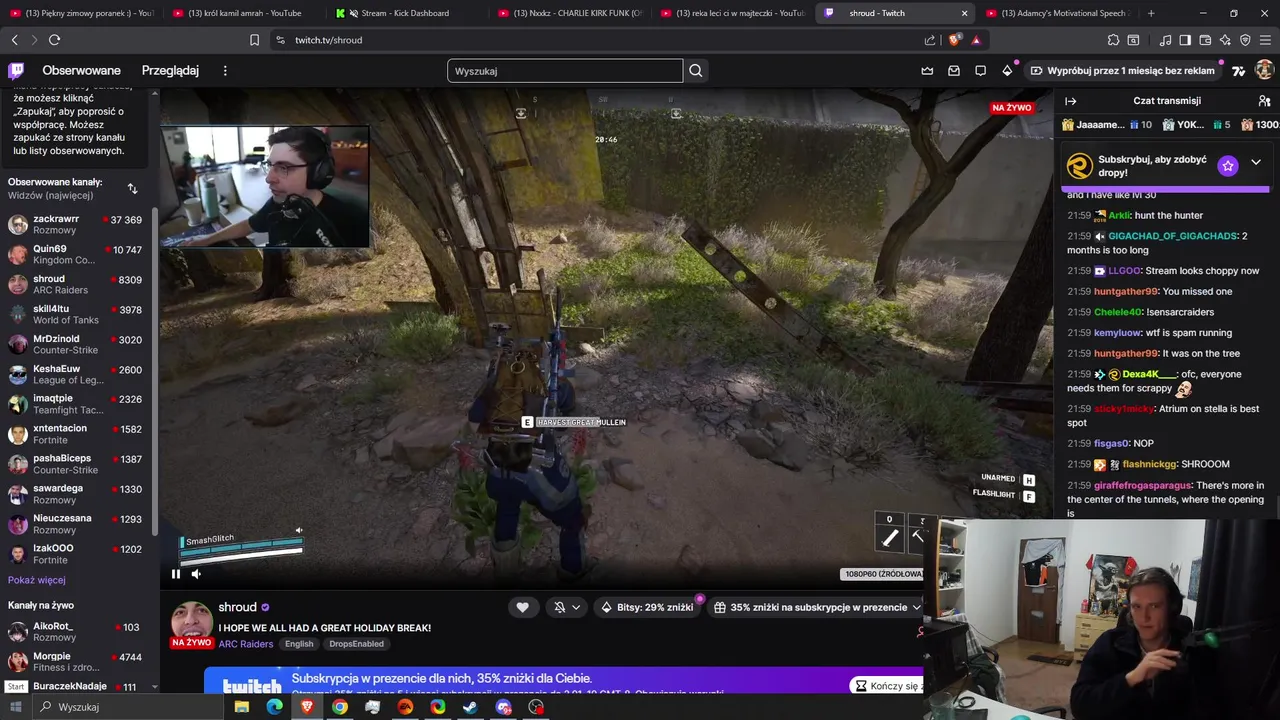Click Kończy się button on promo banner

pyautogui.click(x=887, y=686)
